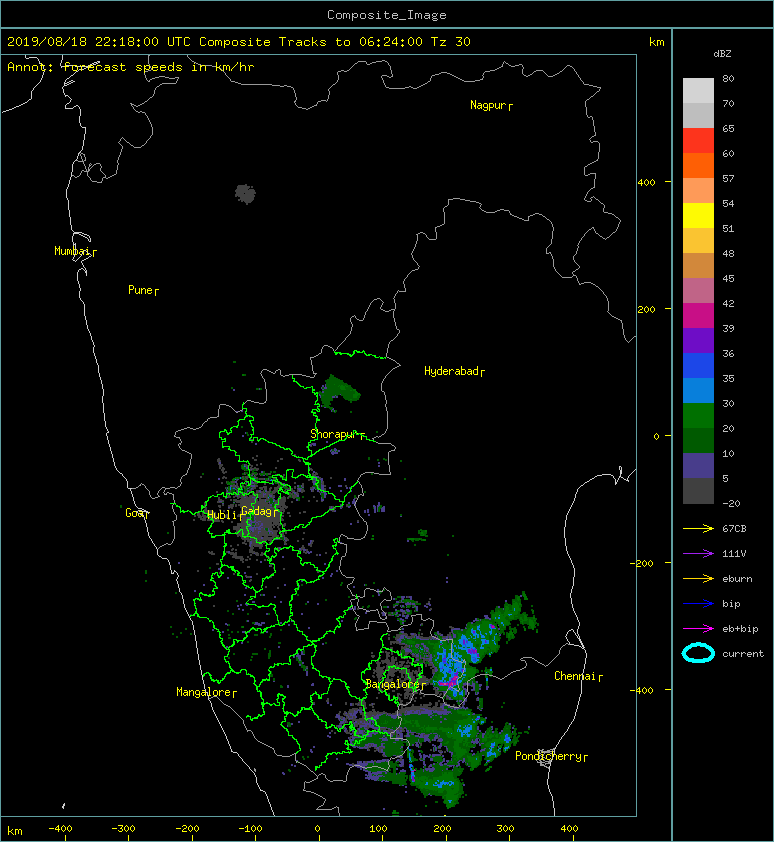
Task: Click the eburn arrow legend icon
Action: [698, 579]
